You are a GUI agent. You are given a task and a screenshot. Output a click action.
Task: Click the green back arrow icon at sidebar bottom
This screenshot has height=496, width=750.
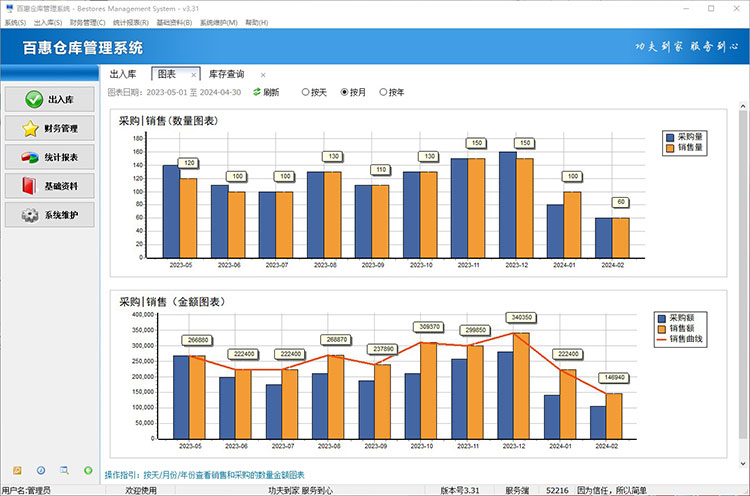[x=88, y=470]
